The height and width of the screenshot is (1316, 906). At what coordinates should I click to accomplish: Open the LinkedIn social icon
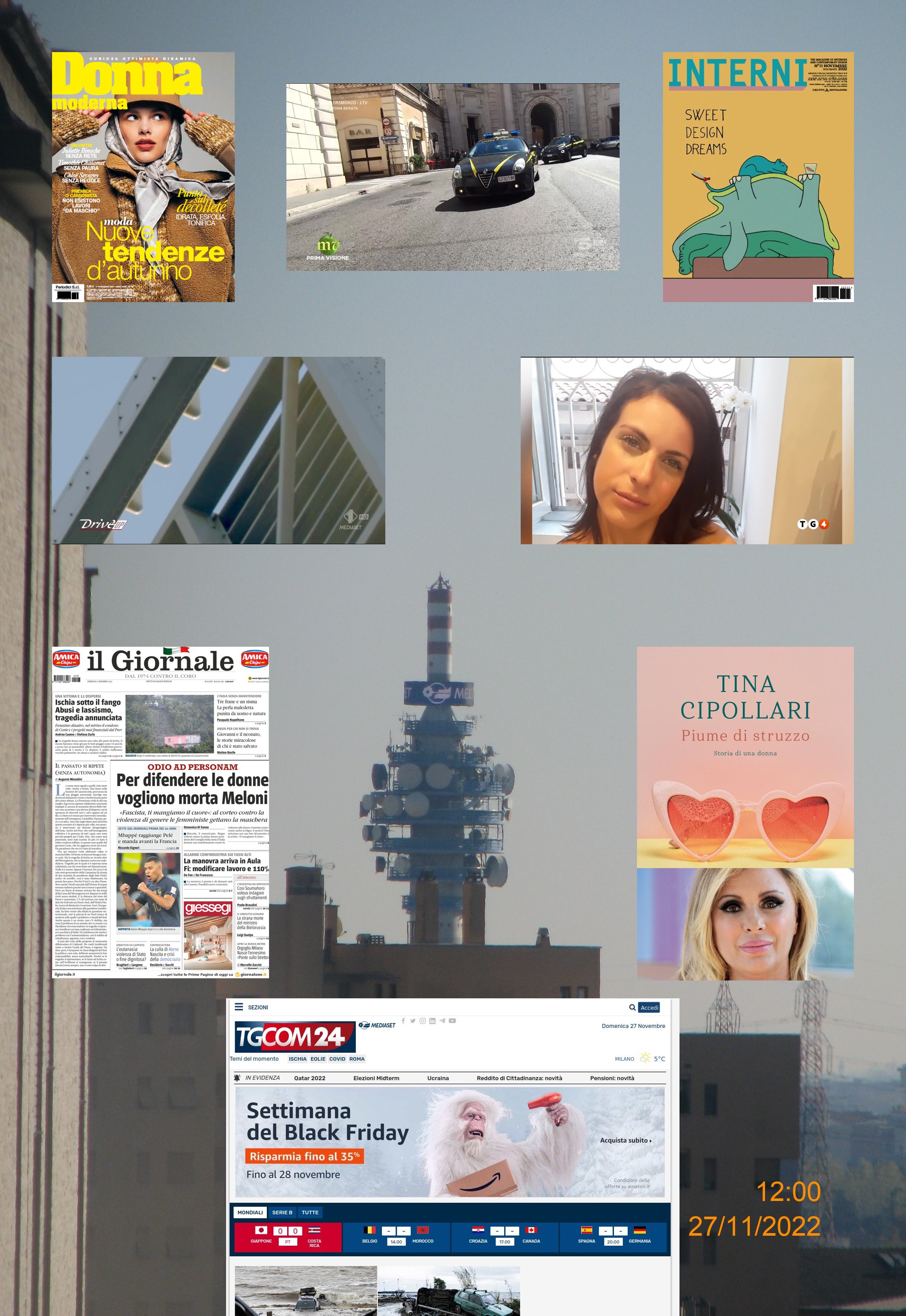[x=432, y=1021]
